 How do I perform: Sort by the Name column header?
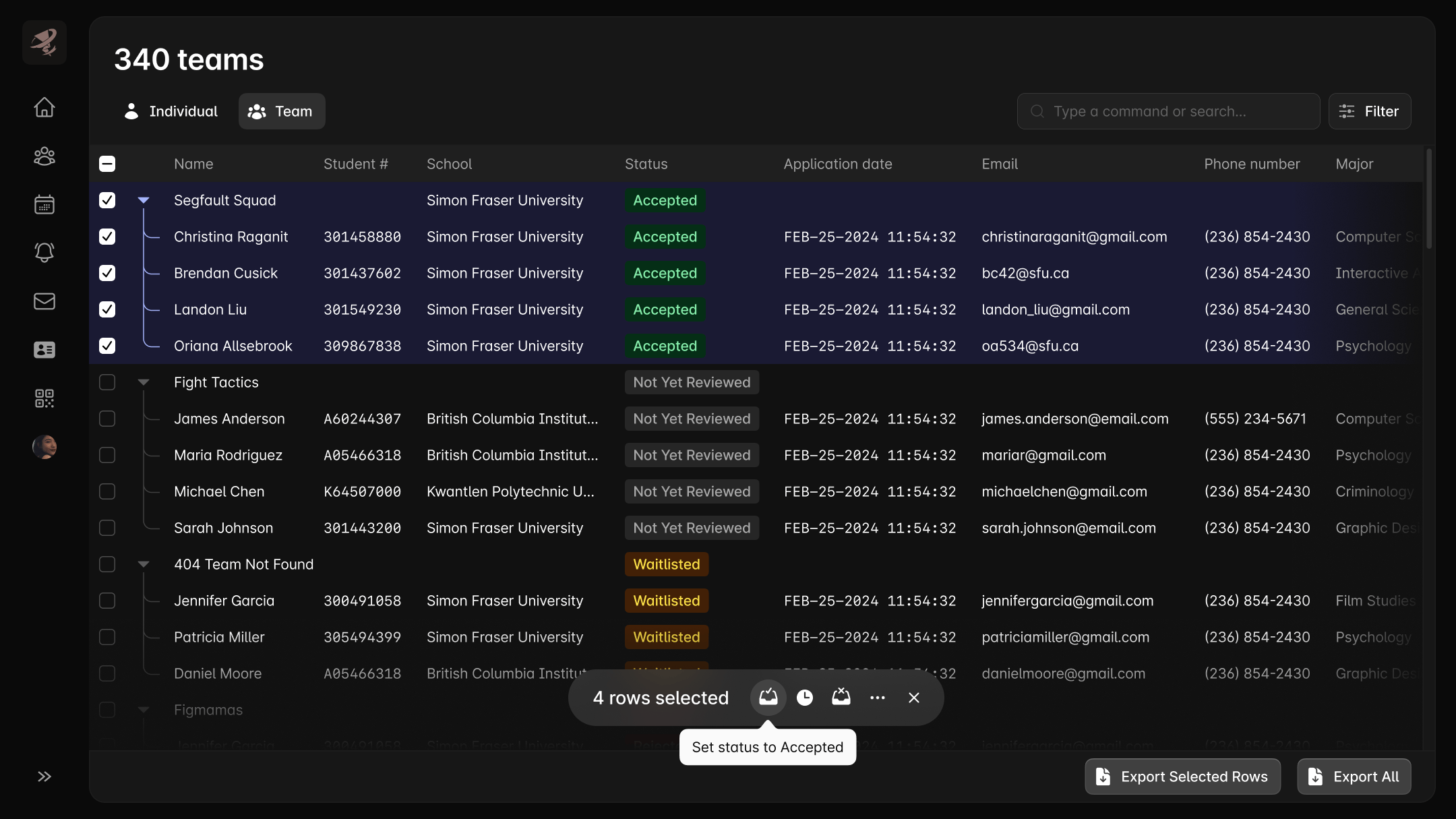coord(193,164)
